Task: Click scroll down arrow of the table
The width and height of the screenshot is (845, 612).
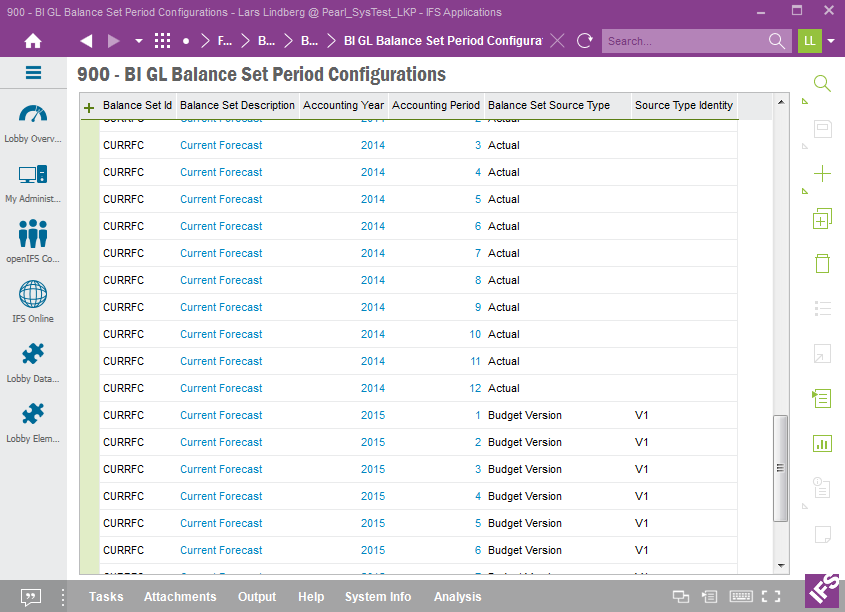Action: (x=781, y=566)
